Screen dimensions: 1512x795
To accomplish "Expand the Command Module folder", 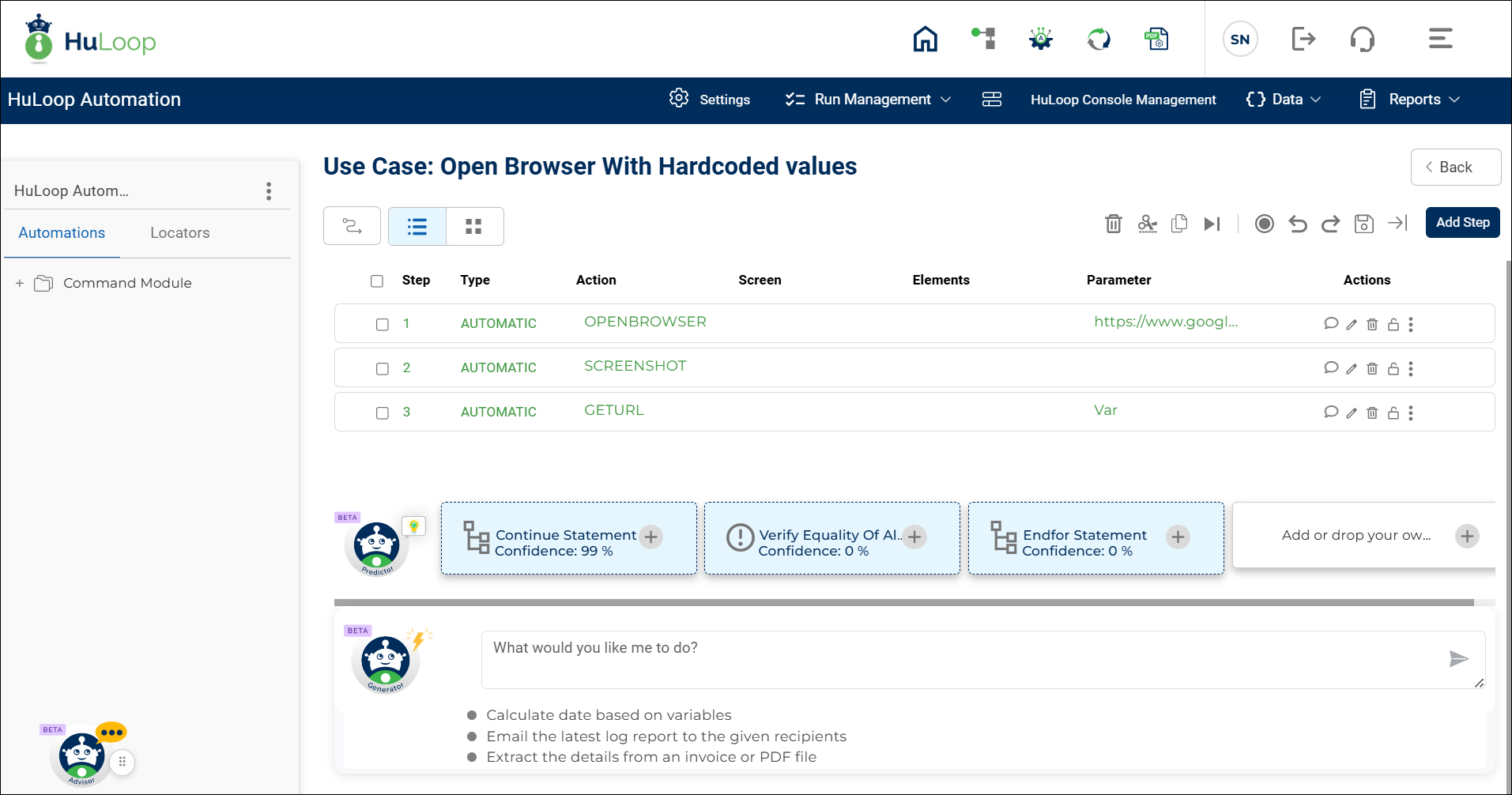I will 20,283.
